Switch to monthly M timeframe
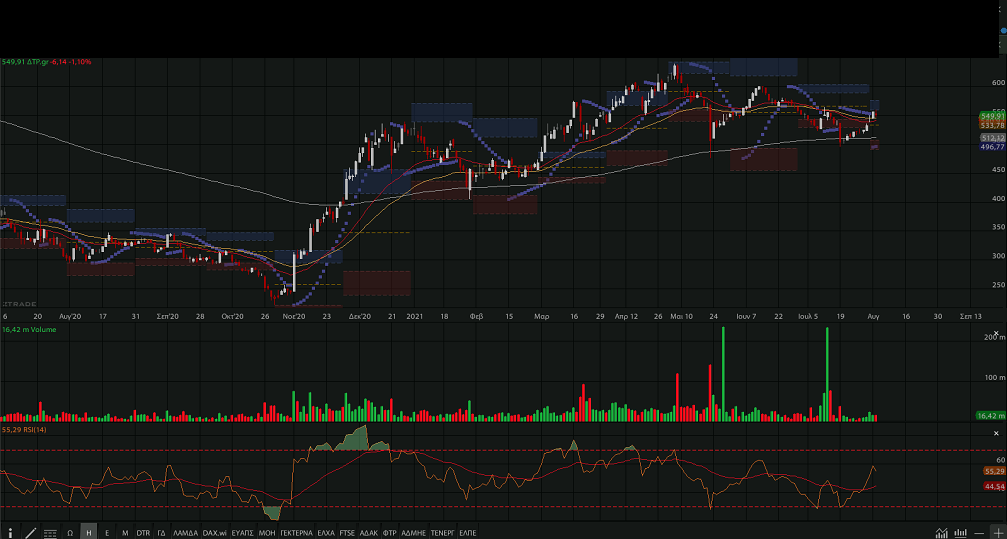Screen dimensions: 1007x539 tap(125, 532)
